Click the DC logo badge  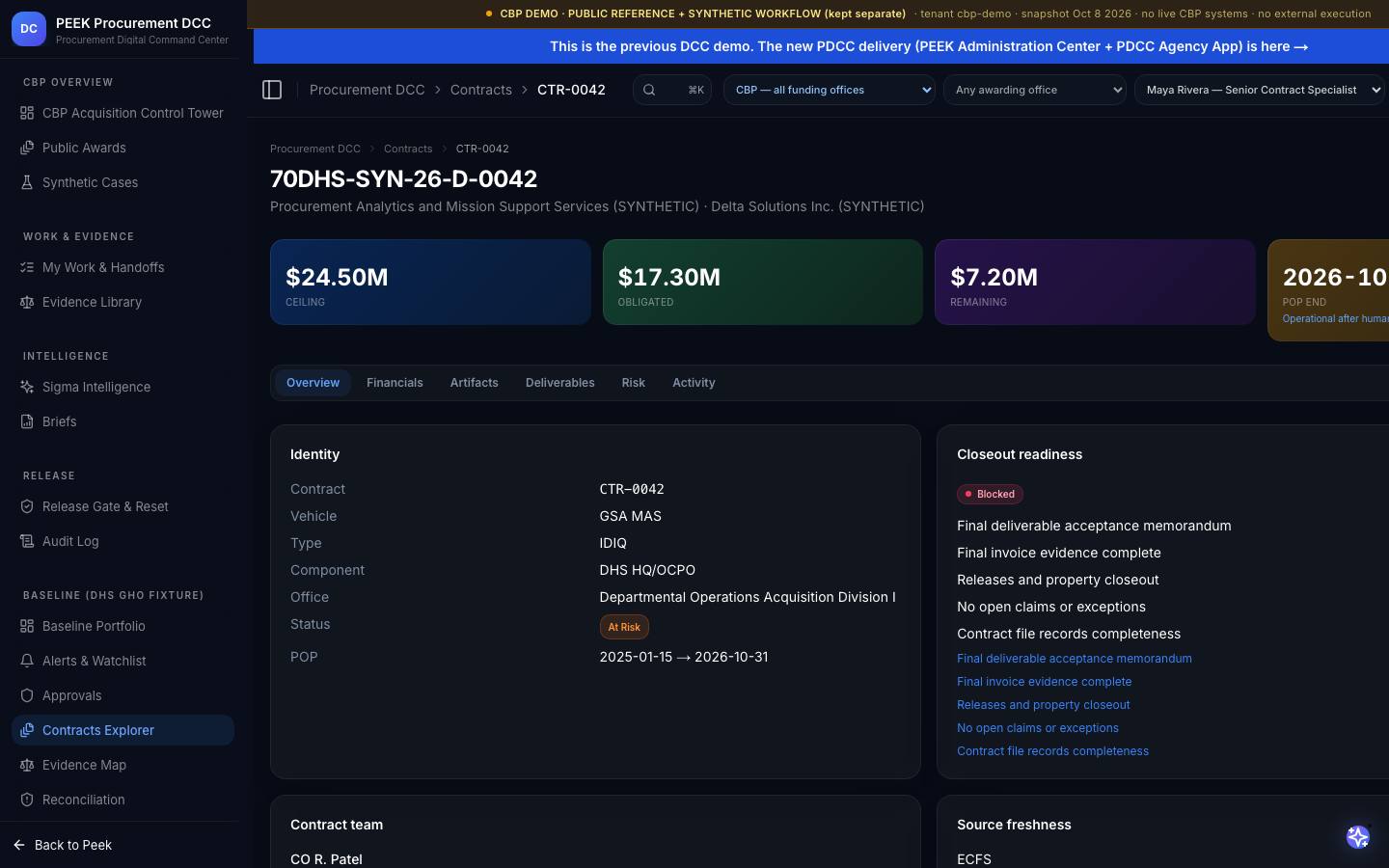coord(29,29)
